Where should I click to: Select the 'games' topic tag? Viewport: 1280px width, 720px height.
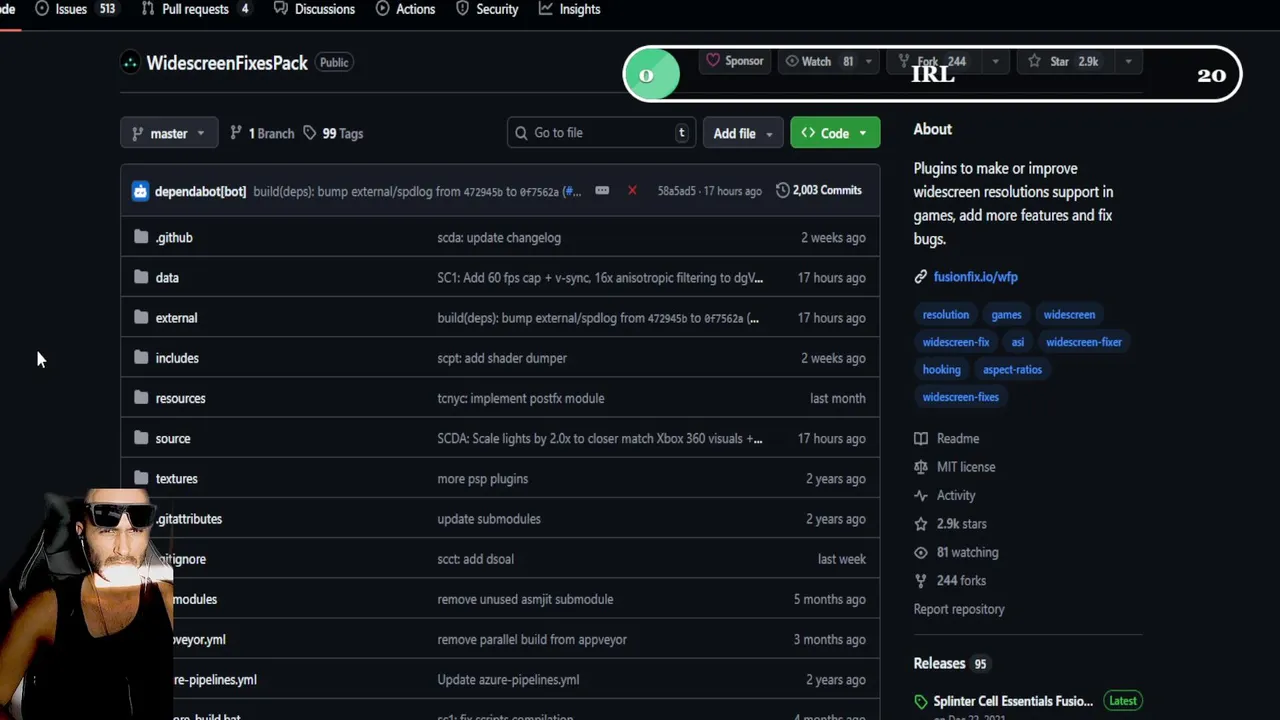1006,315
